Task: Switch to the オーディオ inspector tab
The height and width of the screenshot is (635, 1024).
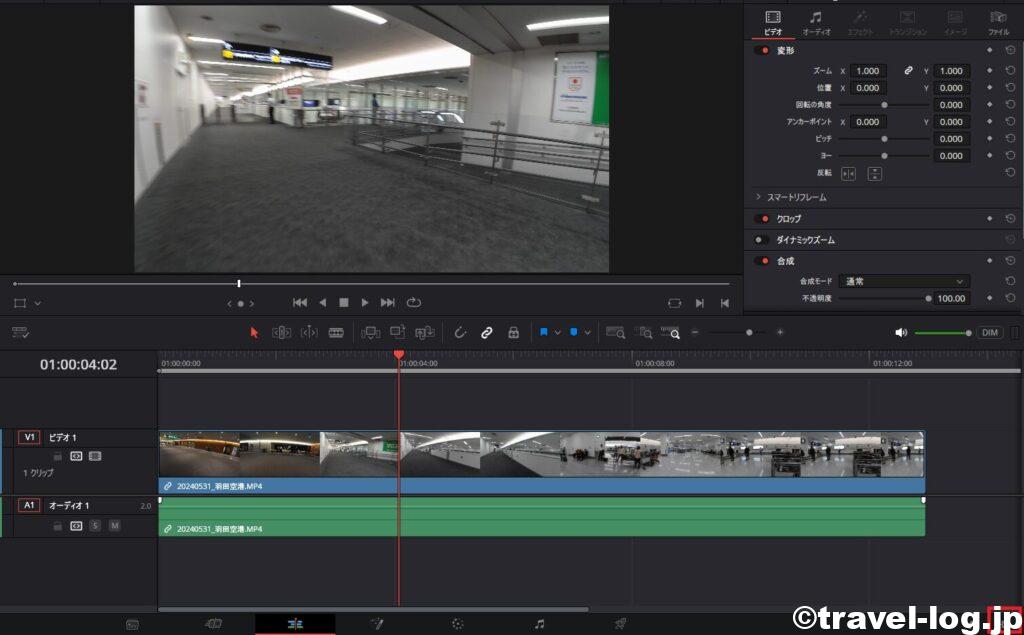Action: pos(816,22)
